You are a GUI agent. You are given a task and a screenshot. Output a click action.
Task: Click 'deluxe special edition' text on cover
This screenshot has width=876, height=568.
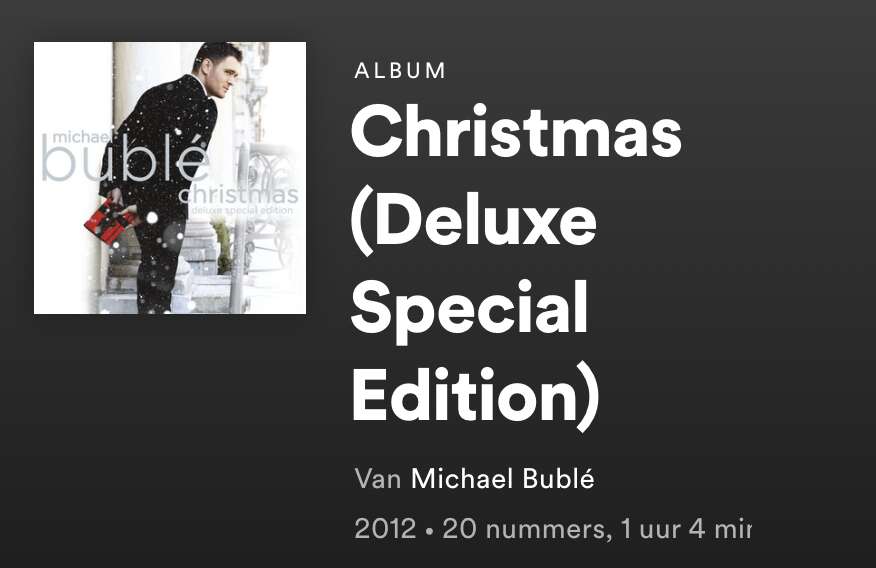[x=241, y=211]
